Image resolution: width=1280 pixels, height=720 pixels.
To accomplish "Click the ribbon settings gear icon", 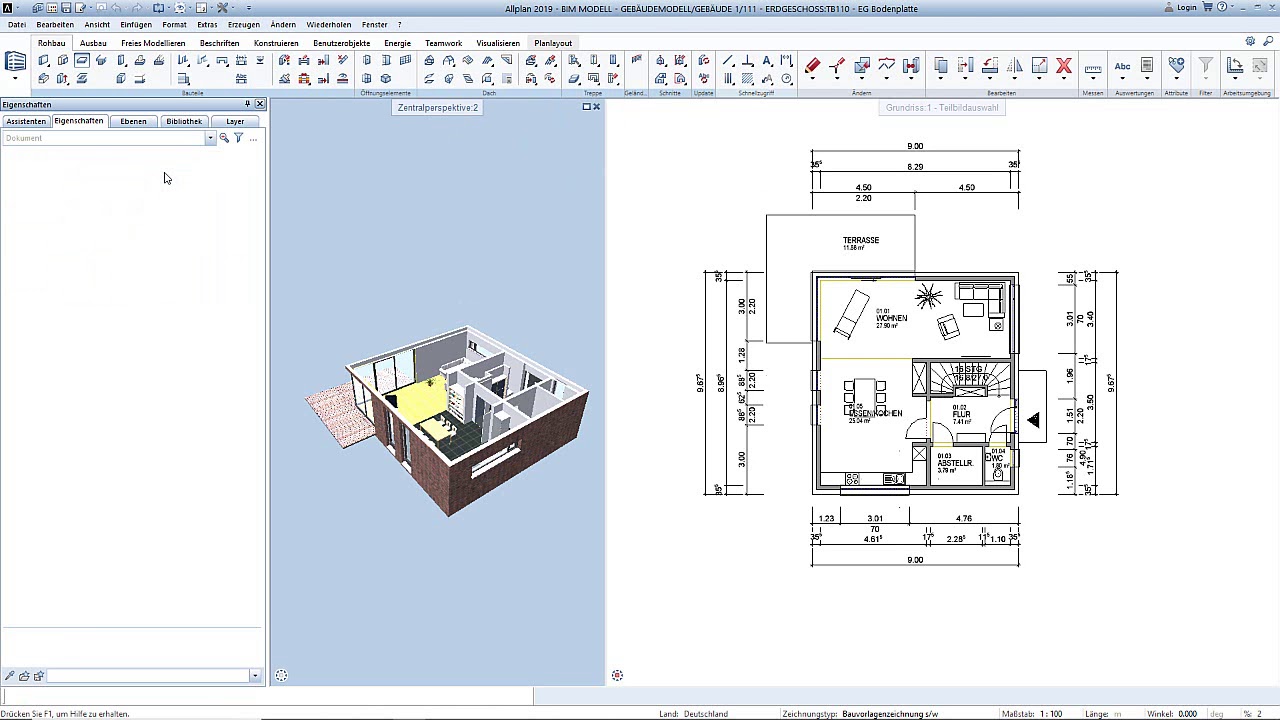I will [x=1250, y=42].
